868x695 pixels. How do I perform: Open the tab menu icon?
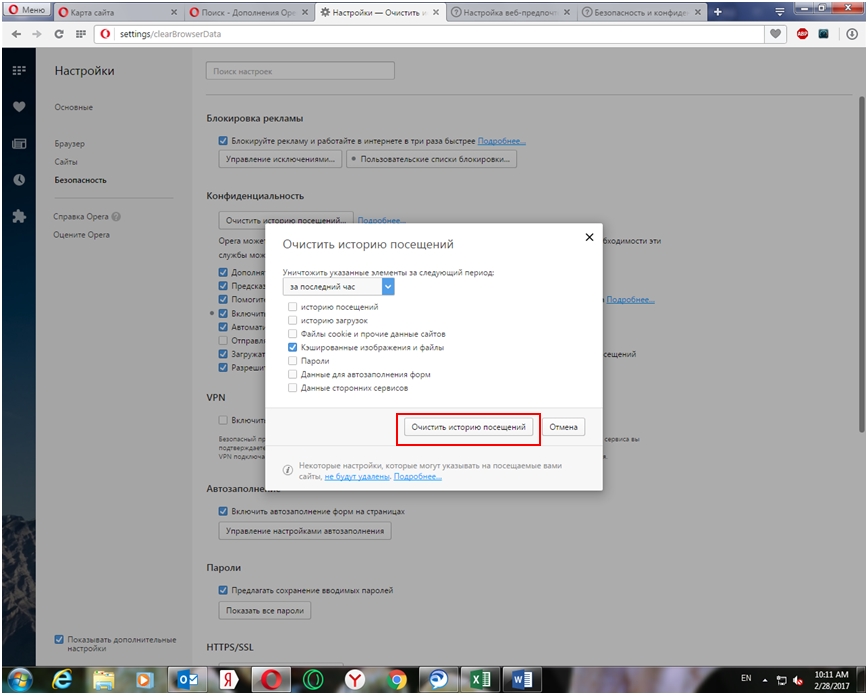tap(780, 12)
